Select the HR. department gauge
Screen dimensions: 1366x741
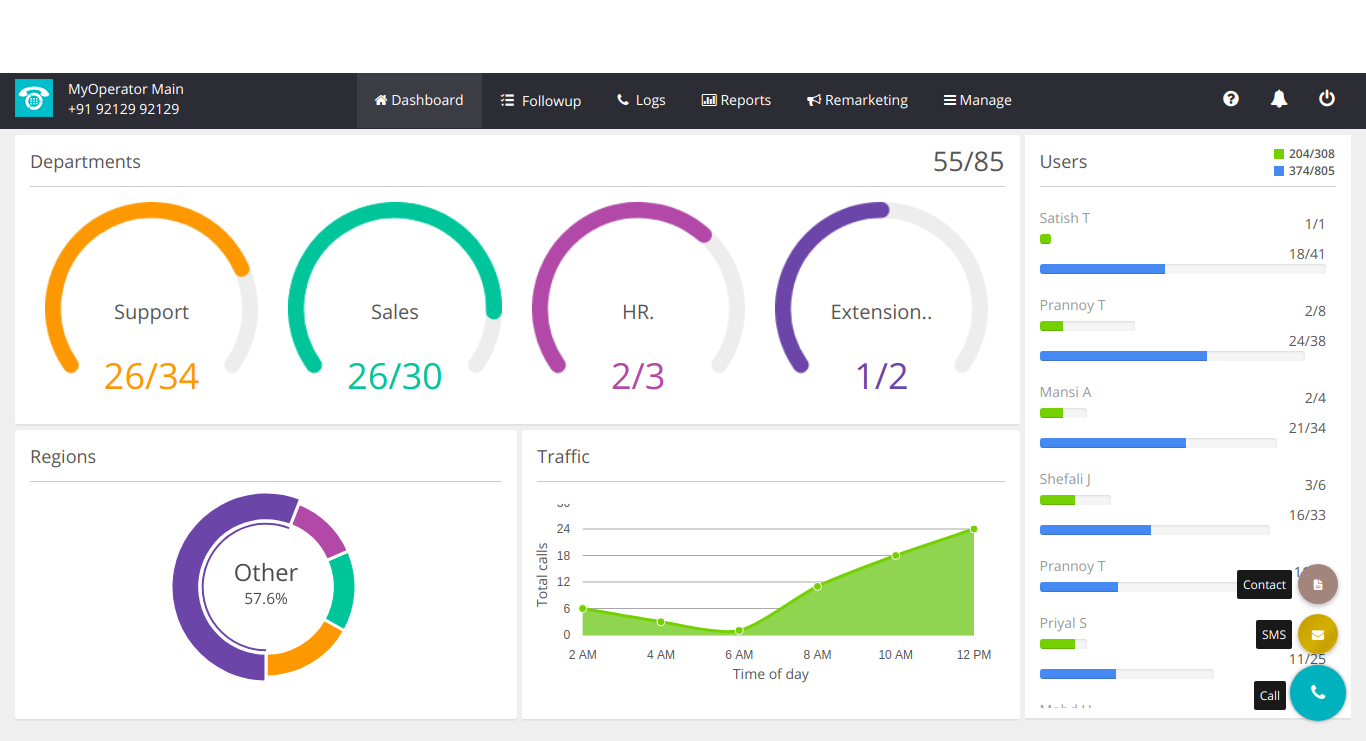(638, 290)
